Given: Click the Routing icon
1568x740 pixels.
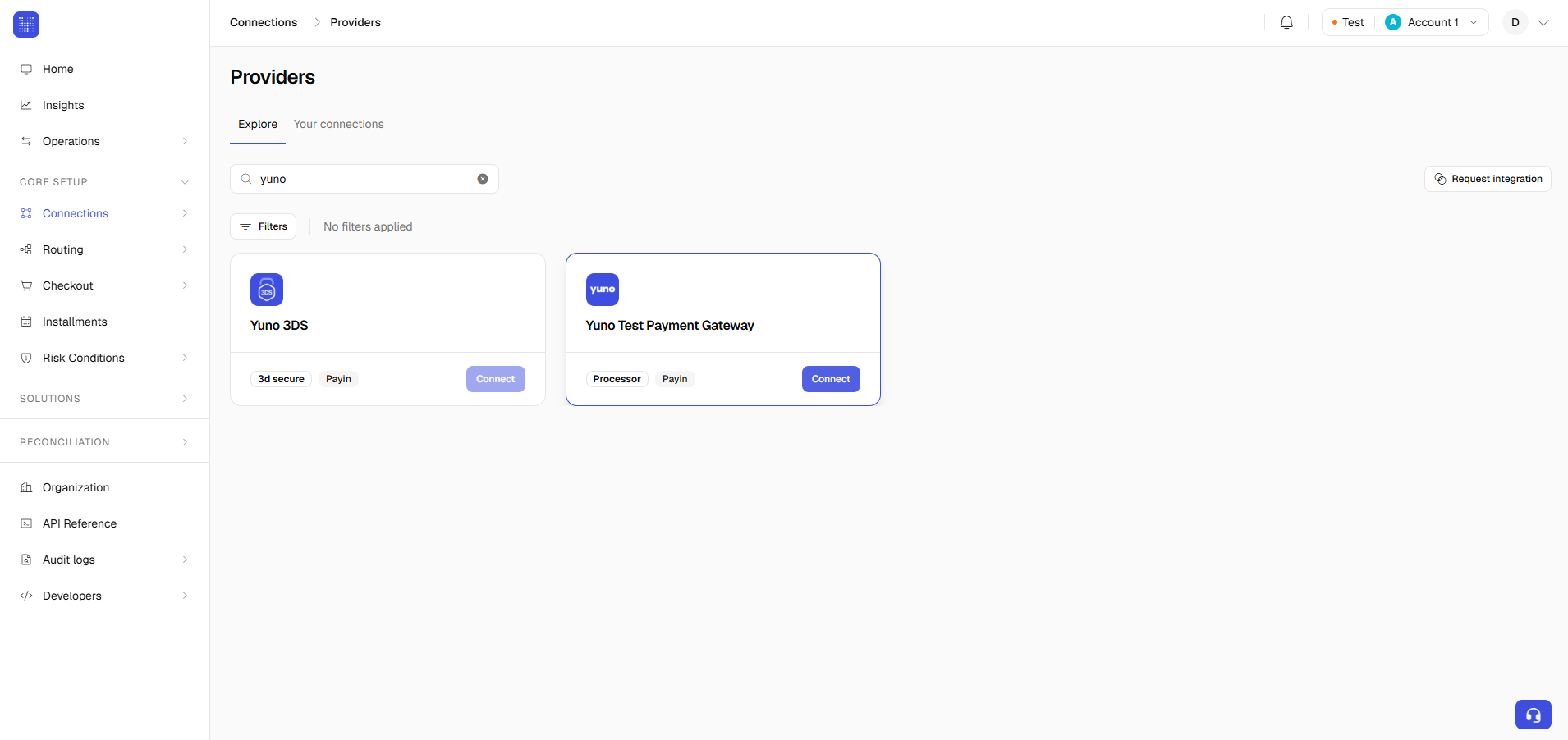Looking at the screenshot, I should pos(26,249).
